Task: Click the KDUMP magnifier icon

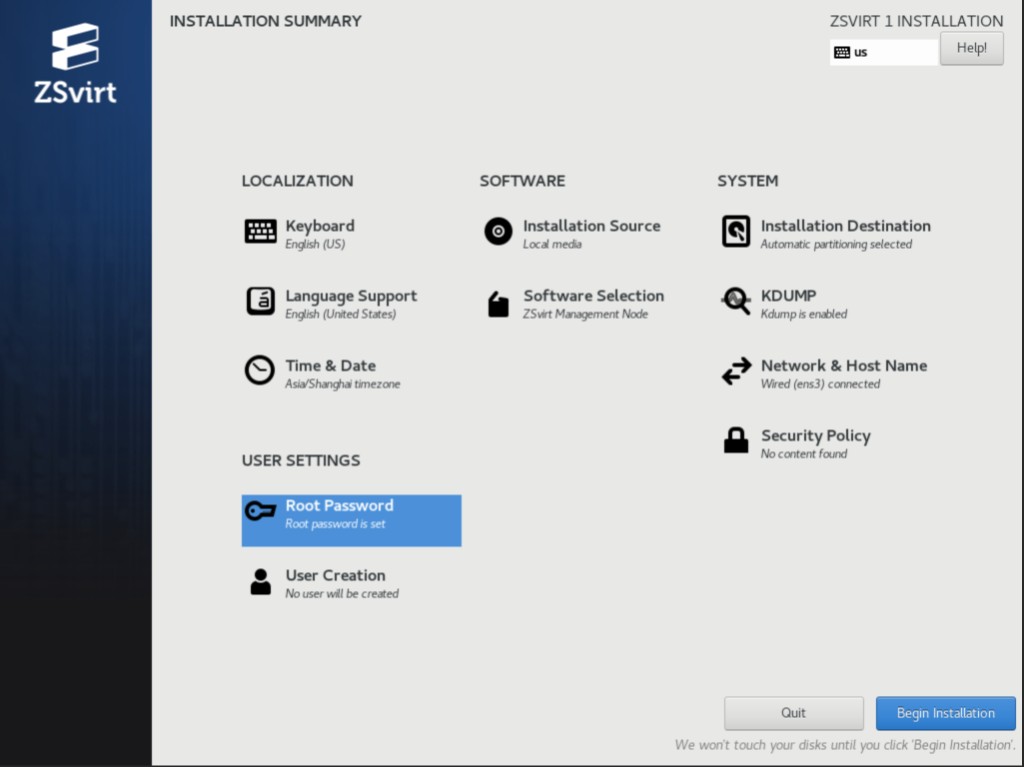Action: point(736,301)
